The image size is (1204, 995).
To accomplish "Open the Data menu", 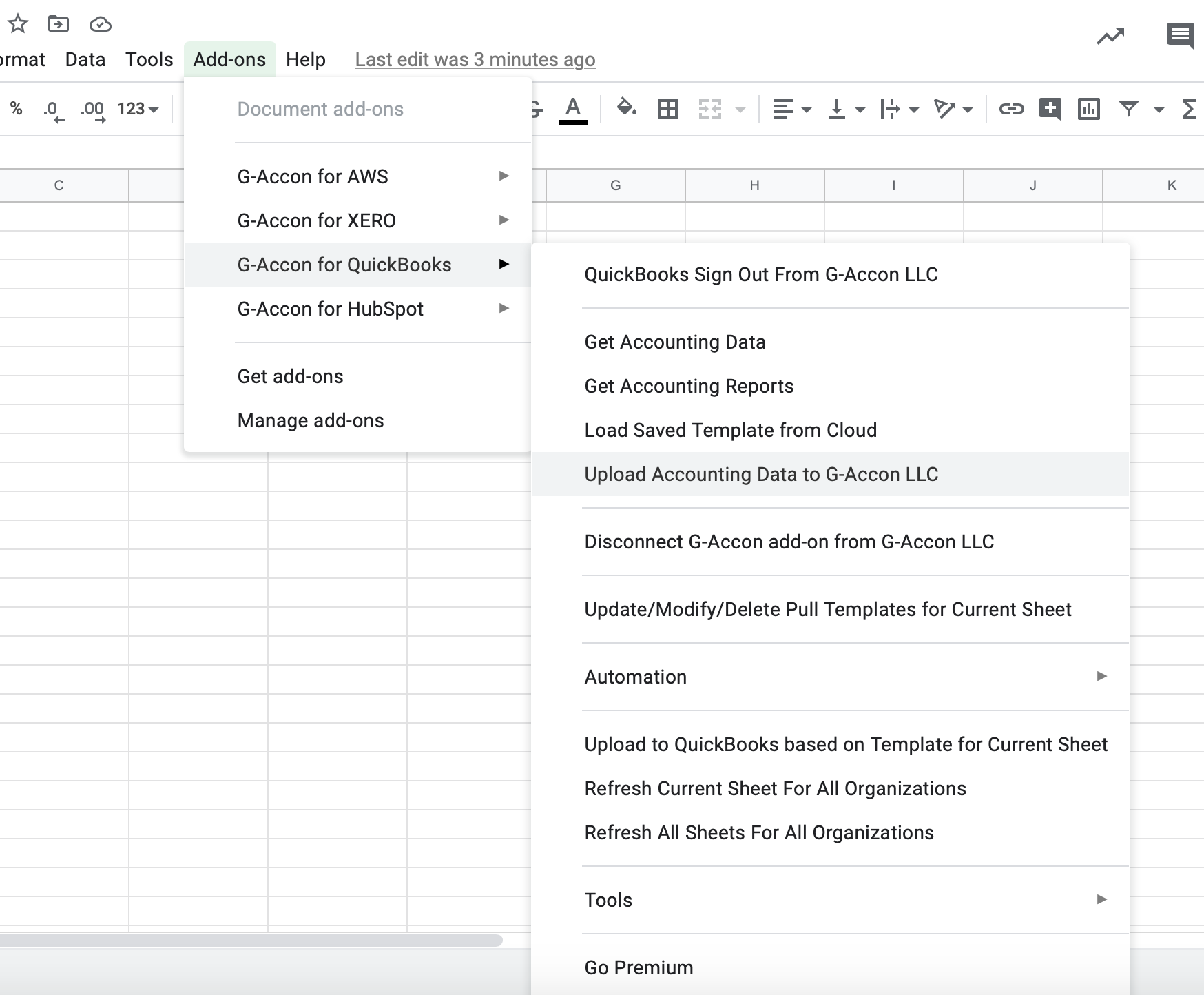I will tap(85, 59).
